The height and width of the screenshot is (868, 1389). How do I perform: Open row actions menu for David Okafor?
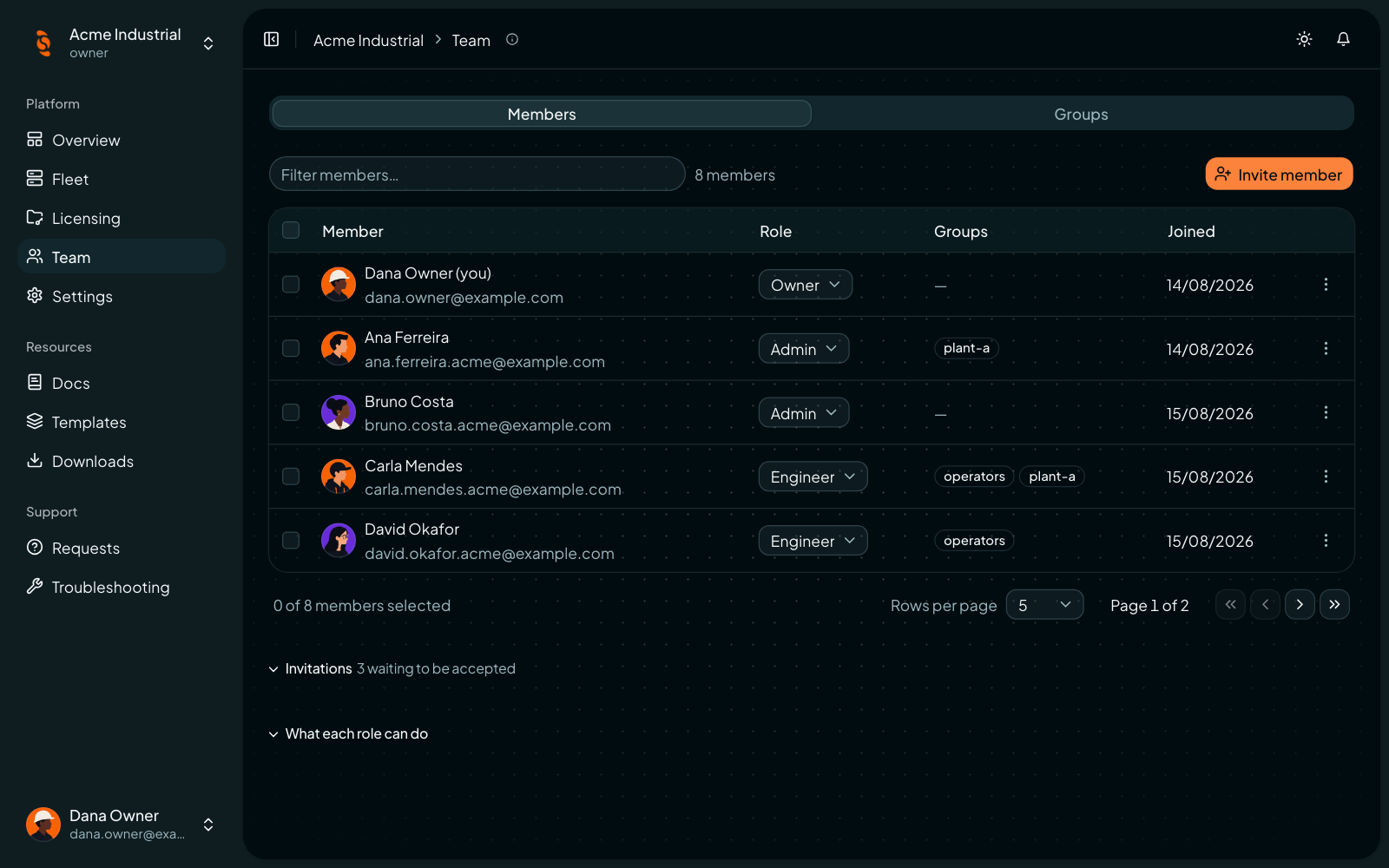(1326, 540)
